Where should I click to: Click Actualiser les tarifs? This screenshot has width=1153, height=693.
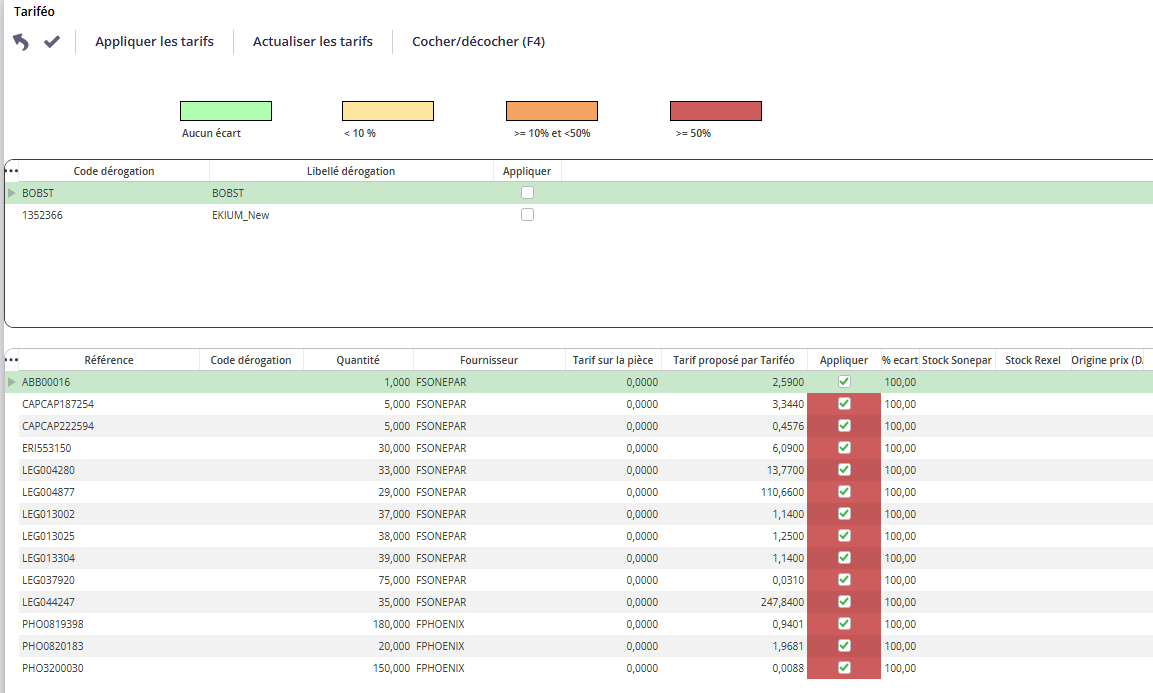[313, 42]
